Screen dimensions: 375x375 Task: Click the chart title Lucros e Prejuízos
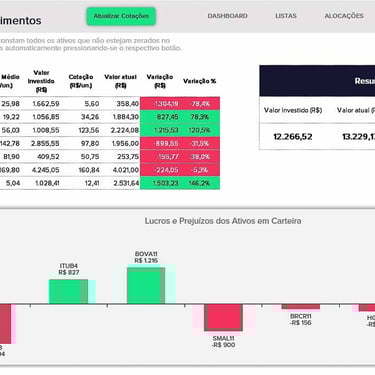pyautogui.click(x=223, y=221)
